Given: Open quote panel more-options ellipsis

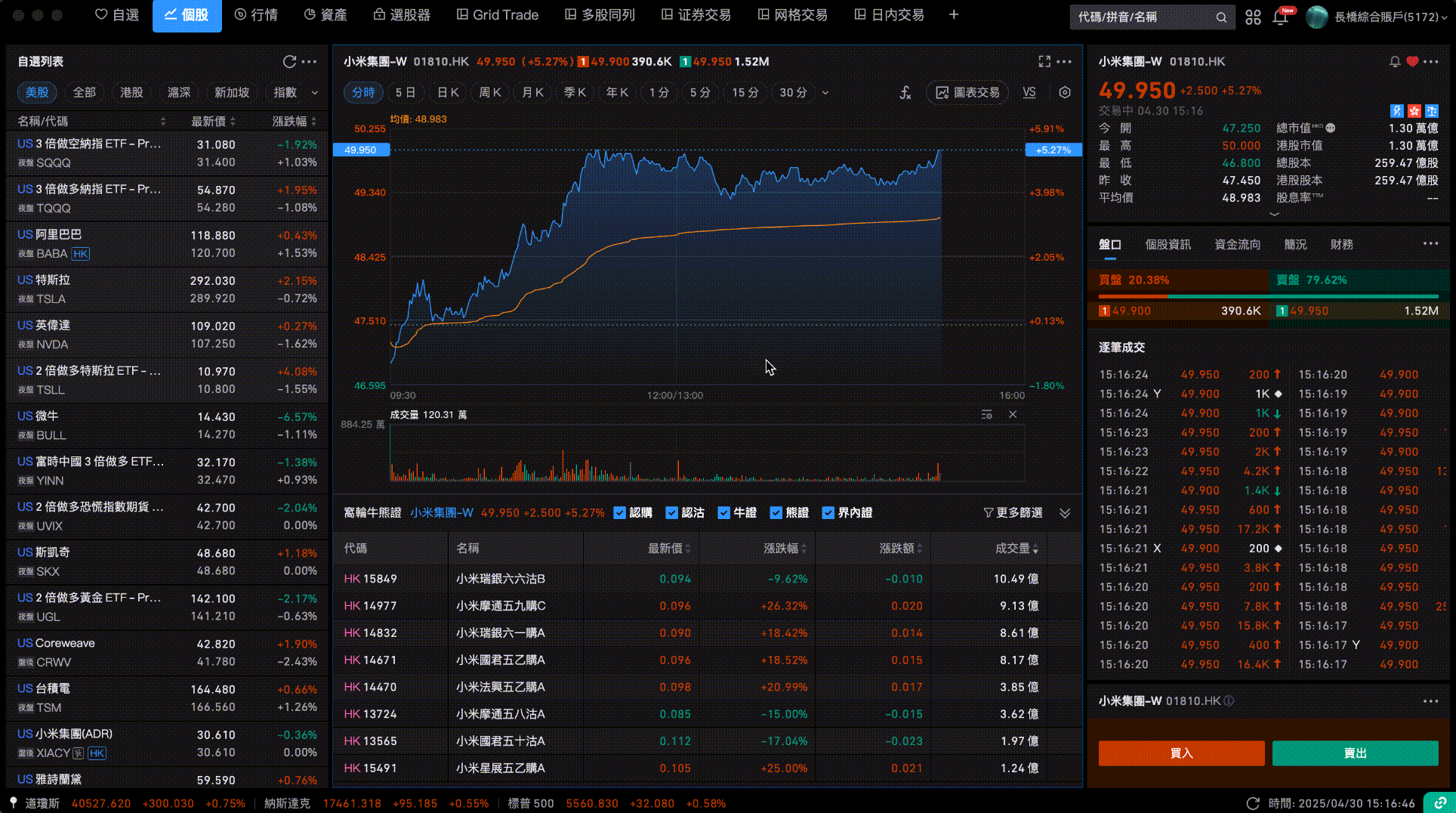Looking at the screenshot, I should click(1431, 62).
